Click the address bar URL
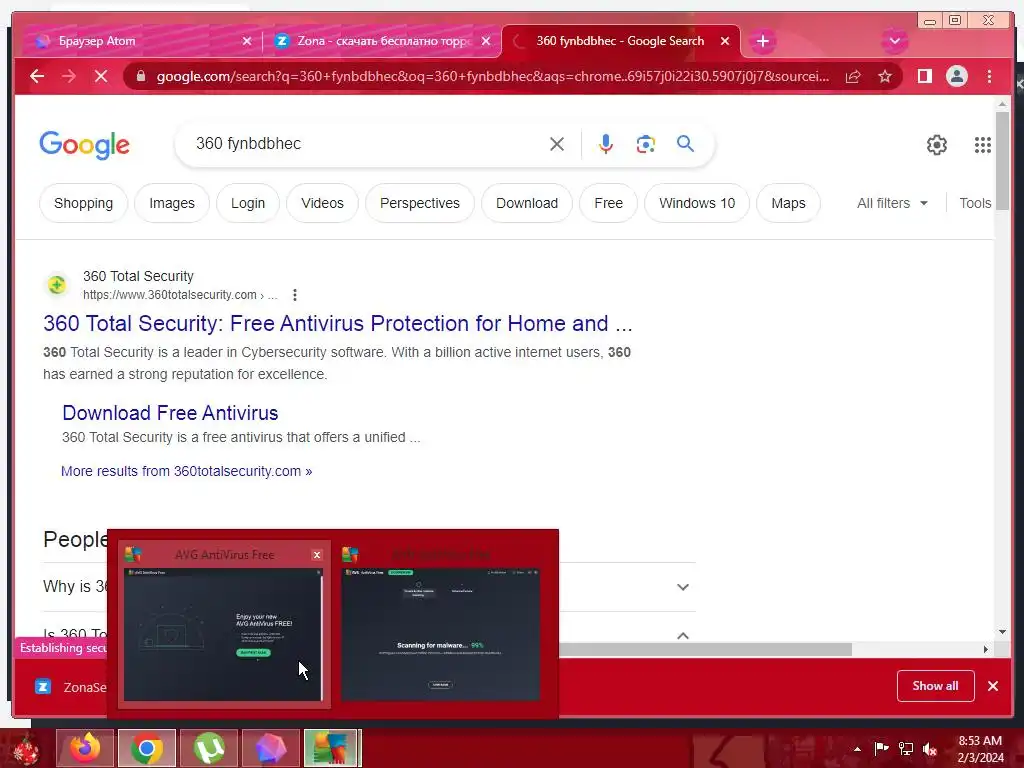The height and width of the screenshot is (768, 1024). (x=492, y=76)
